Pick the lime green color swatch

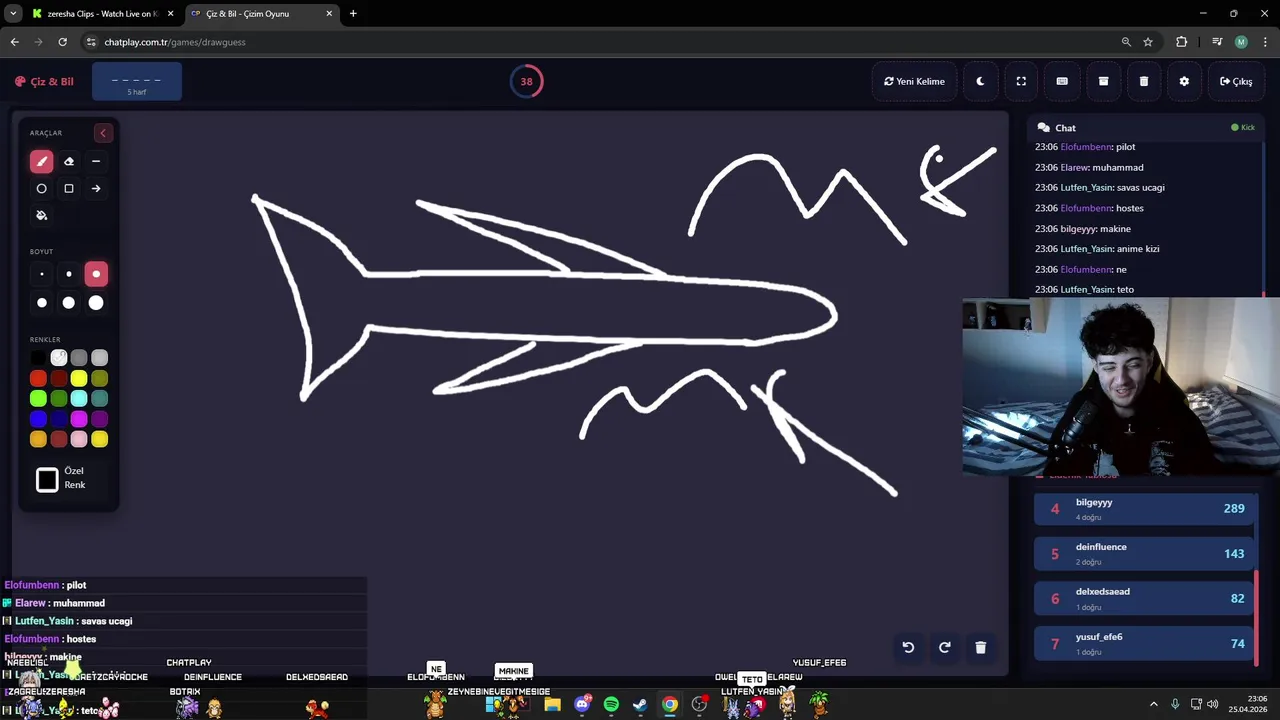pyautogui.click(x=38, y=399)
